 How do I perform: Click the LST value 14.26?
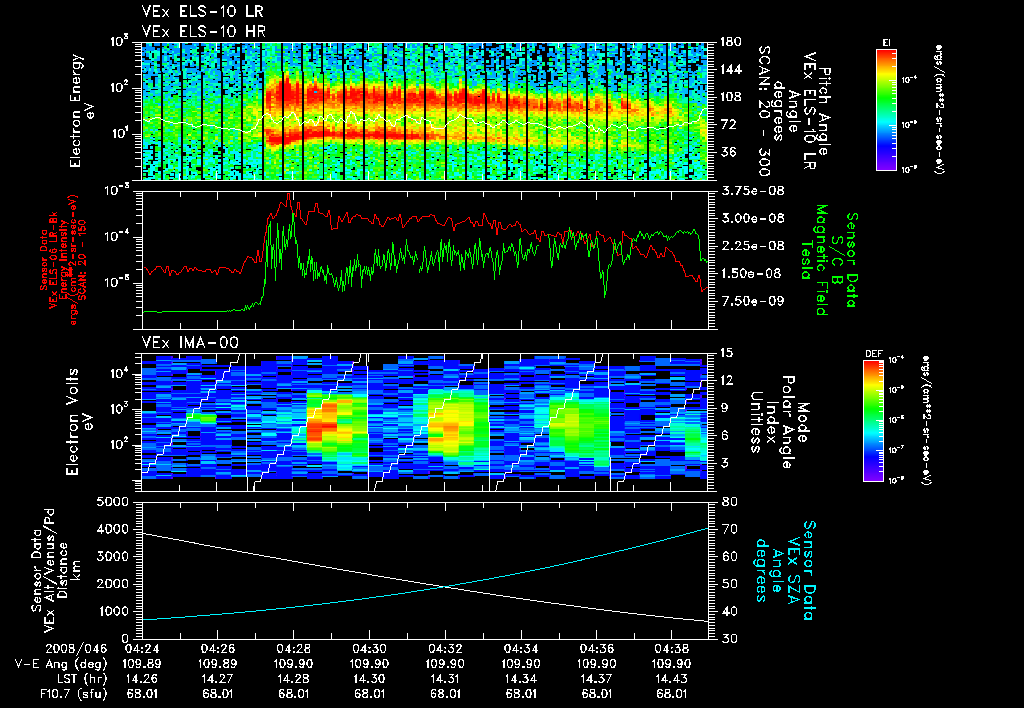click(142, 679)
